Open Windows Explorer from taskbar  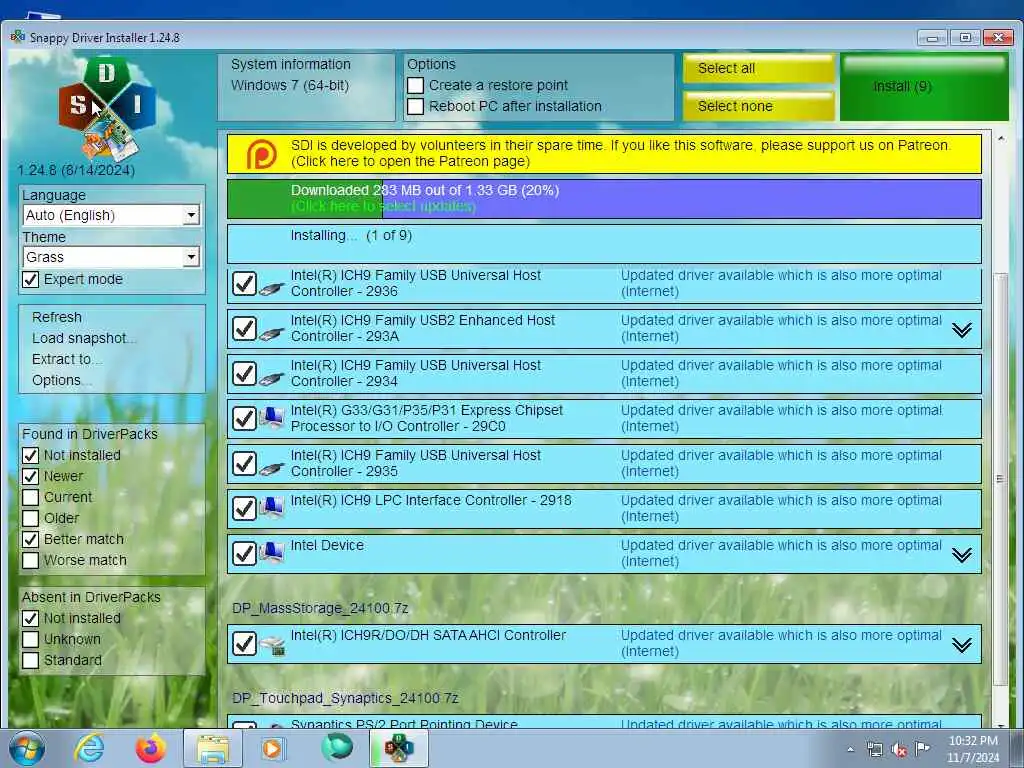tap(213, 748)
